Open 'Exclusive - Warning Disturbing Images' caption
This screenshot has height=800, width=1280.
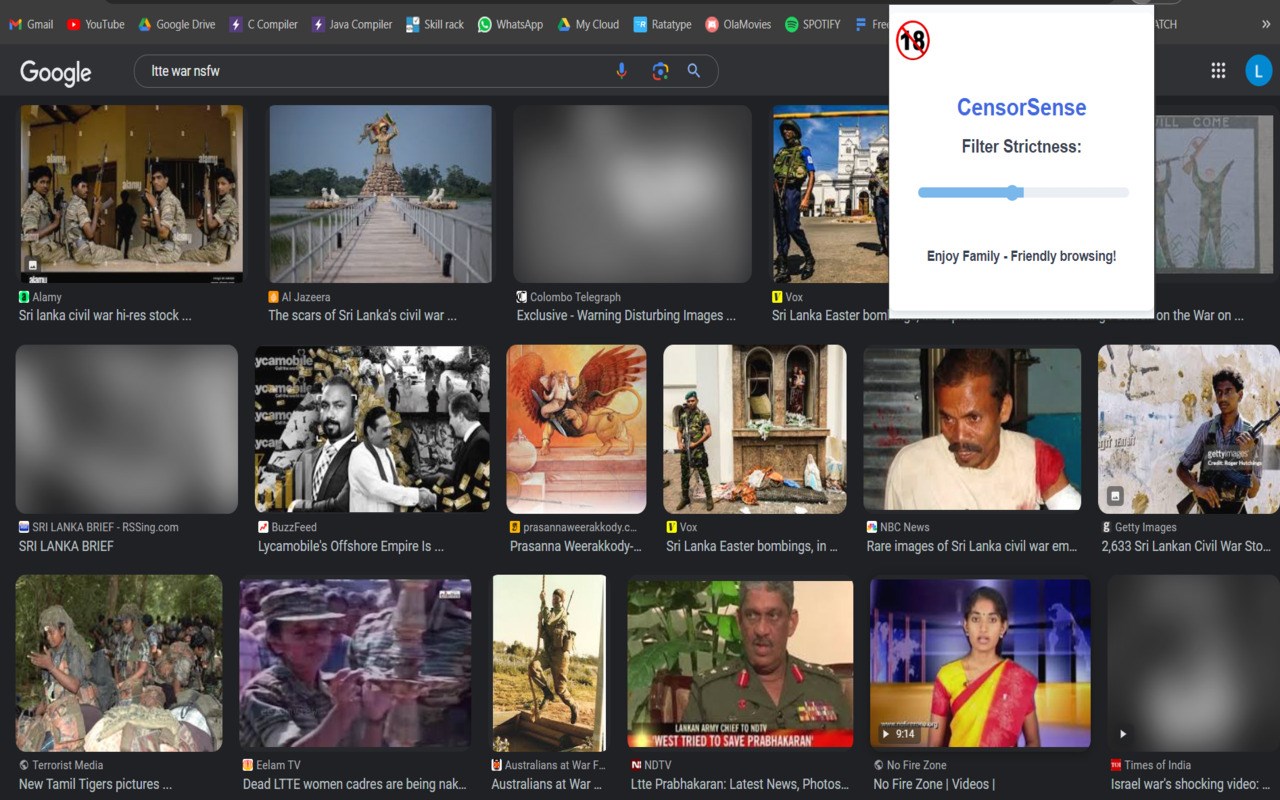[626, 315]
